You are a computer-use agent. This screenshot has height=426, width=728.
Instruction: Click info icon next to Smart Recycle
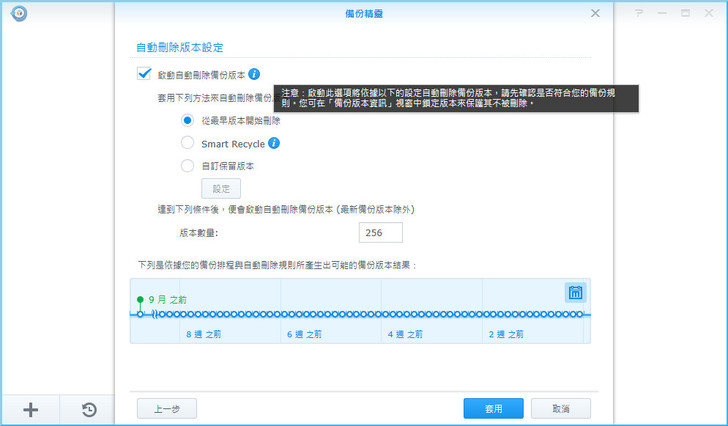pyautogui.click(x=274, y=143)
